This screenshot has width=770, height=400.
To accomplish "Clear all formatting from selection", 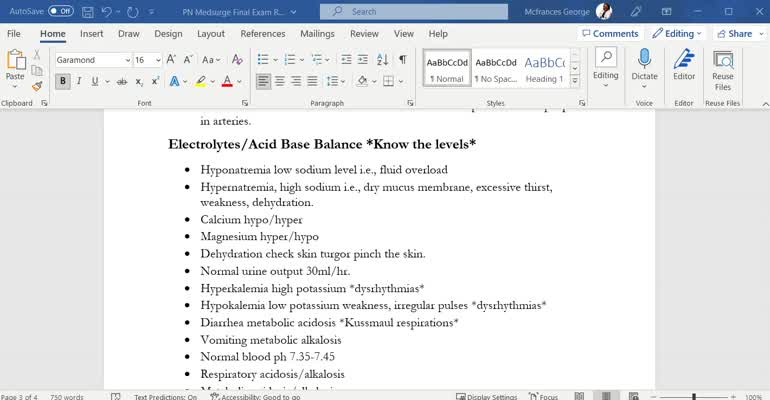I will click(x=237, y=60).
